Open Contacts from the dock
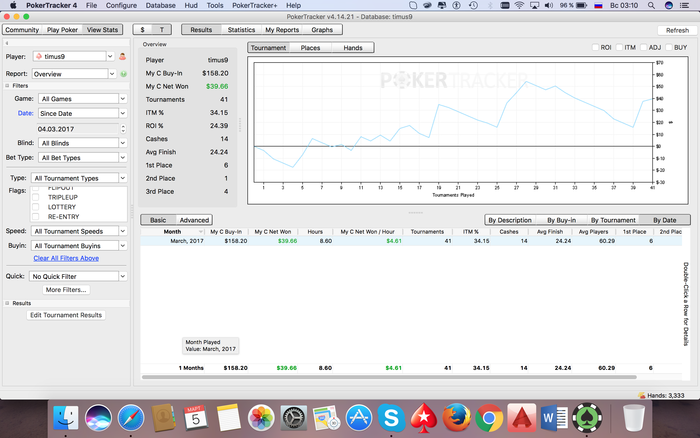The height and width of the screenshot is (438, 700). tap(163, 418)
